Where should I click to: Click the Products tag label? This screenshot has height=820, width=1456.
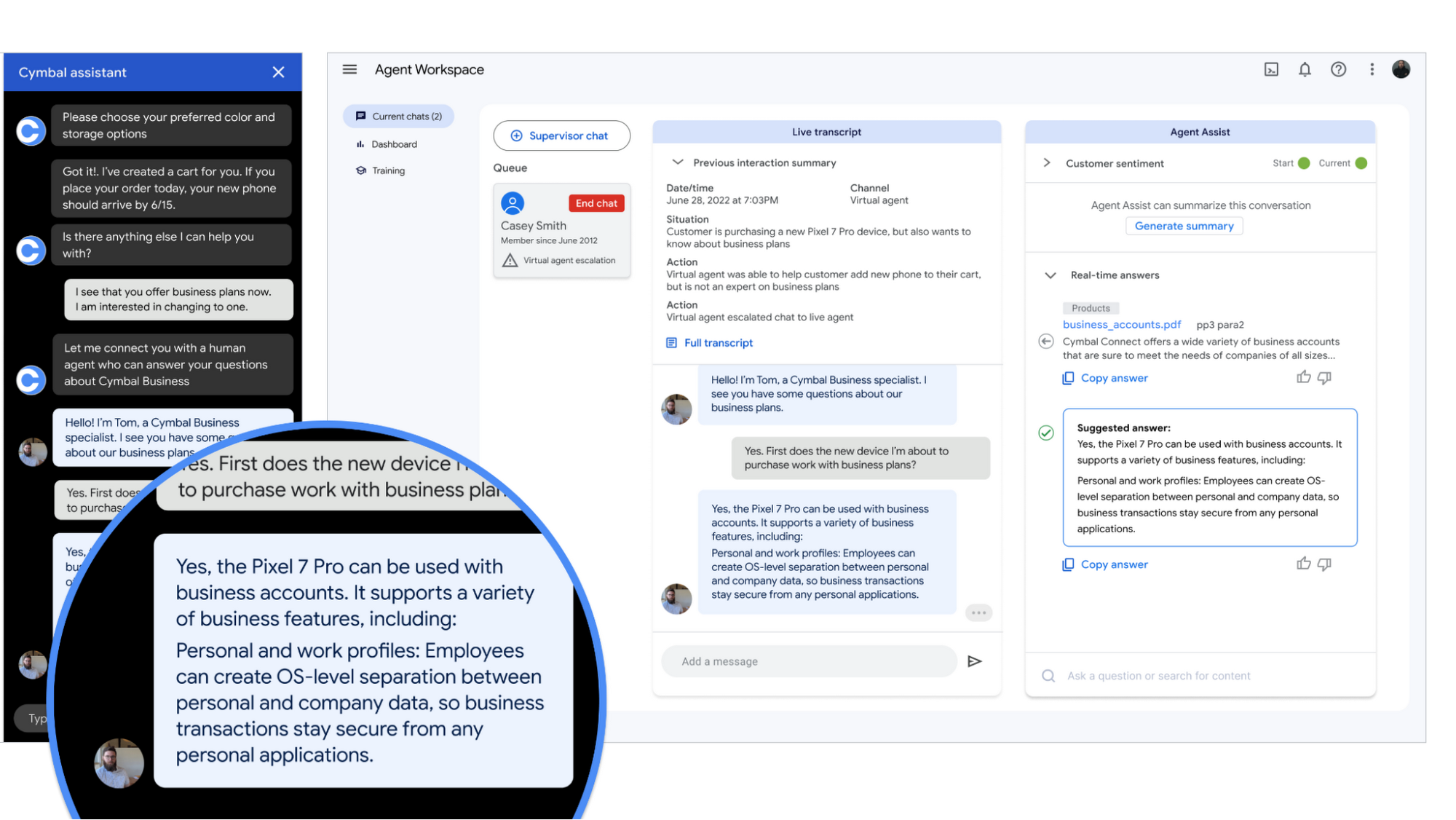click(x=1091, y=308)
